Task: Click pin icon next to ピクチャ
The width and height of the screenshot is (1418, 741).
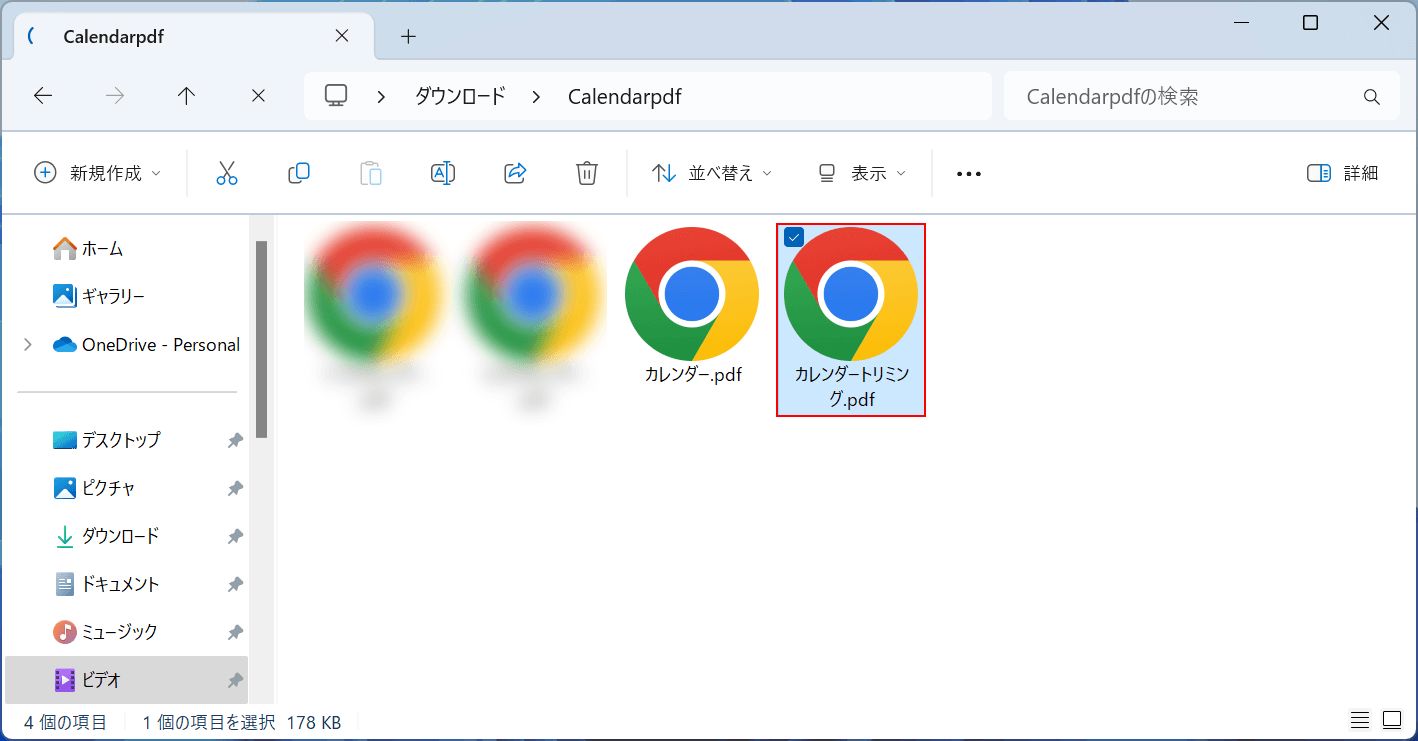Action: pyautogui.click(x=235, y=488)
